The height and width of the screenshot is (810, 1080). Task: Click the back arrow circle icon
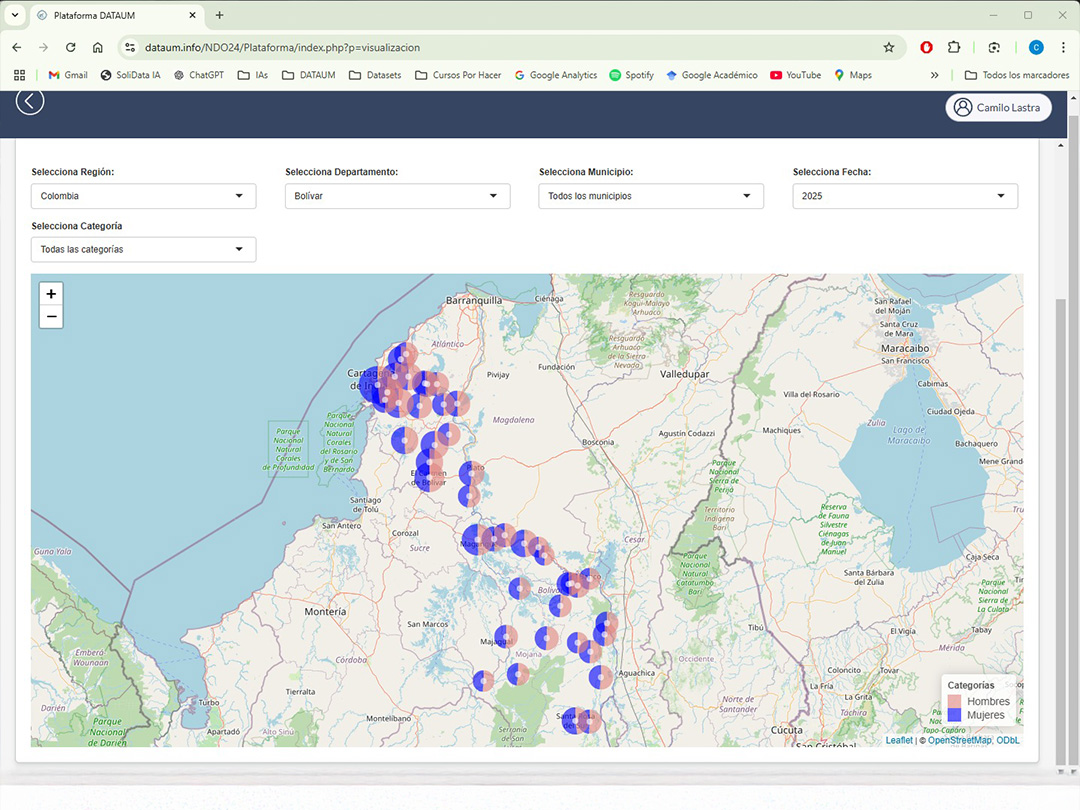click(30, 101)
